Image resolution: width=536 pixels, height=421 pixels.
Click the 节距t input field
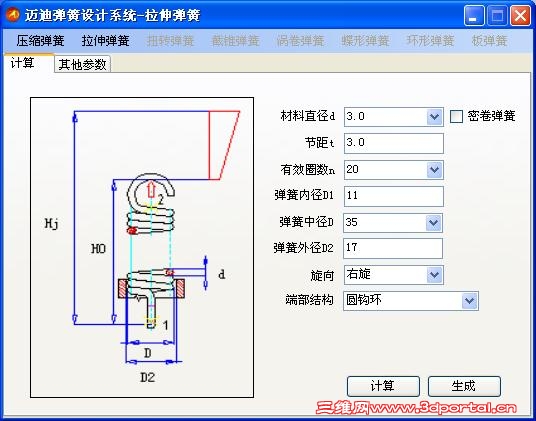coord(394,143)
